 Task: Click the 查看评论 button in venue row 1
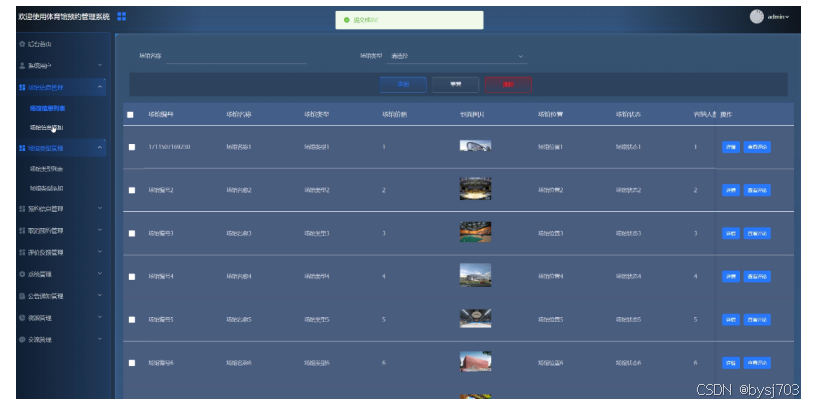point(757,147)
